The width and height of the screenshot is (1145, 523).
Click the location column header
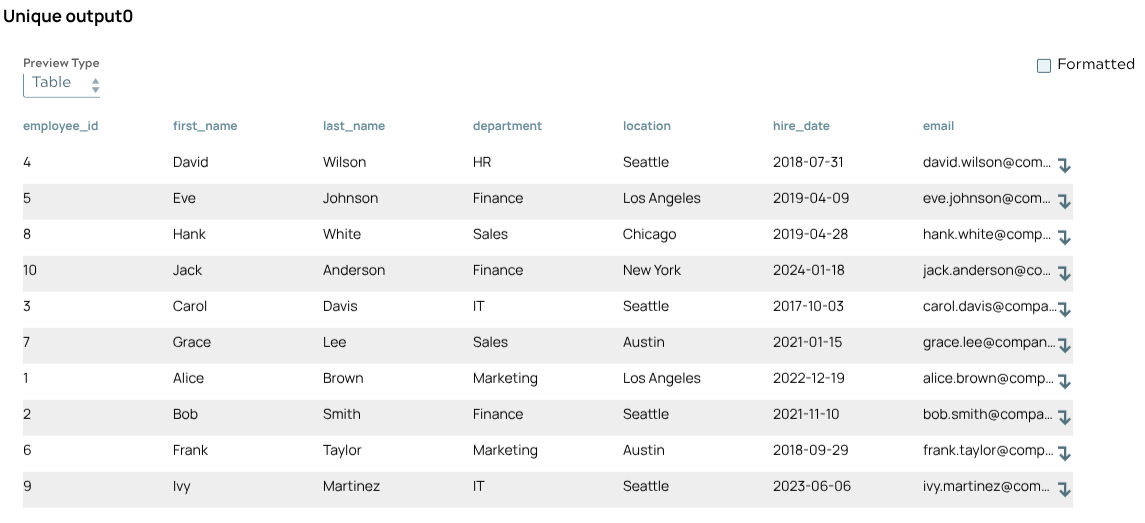[646, 126]
